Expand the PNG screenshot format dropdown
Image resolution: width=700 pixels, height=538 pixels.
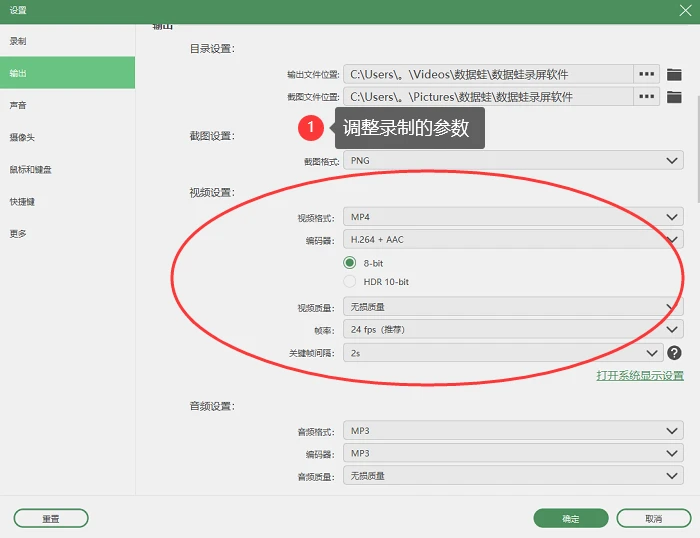513,160
